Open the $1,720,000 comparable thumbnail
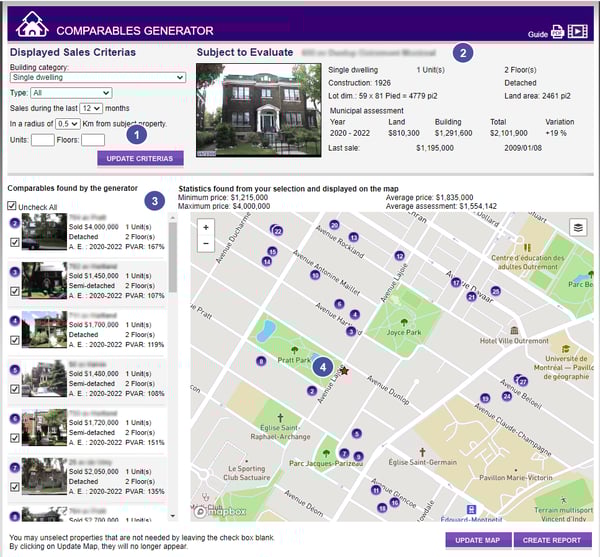This screenshot has width=600, height=557. pos(44,428)
